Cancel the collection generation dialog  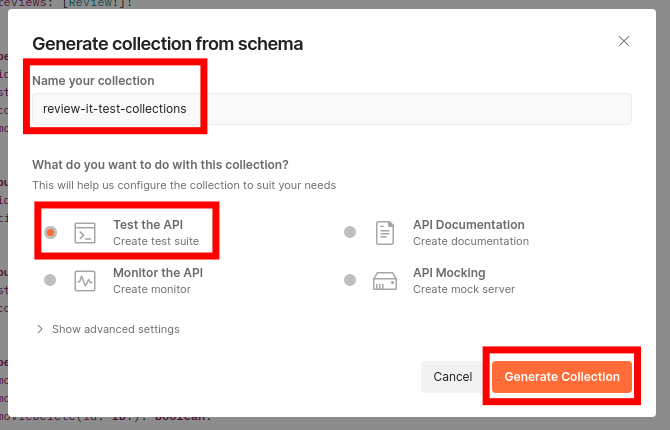[x=452, y=377]
